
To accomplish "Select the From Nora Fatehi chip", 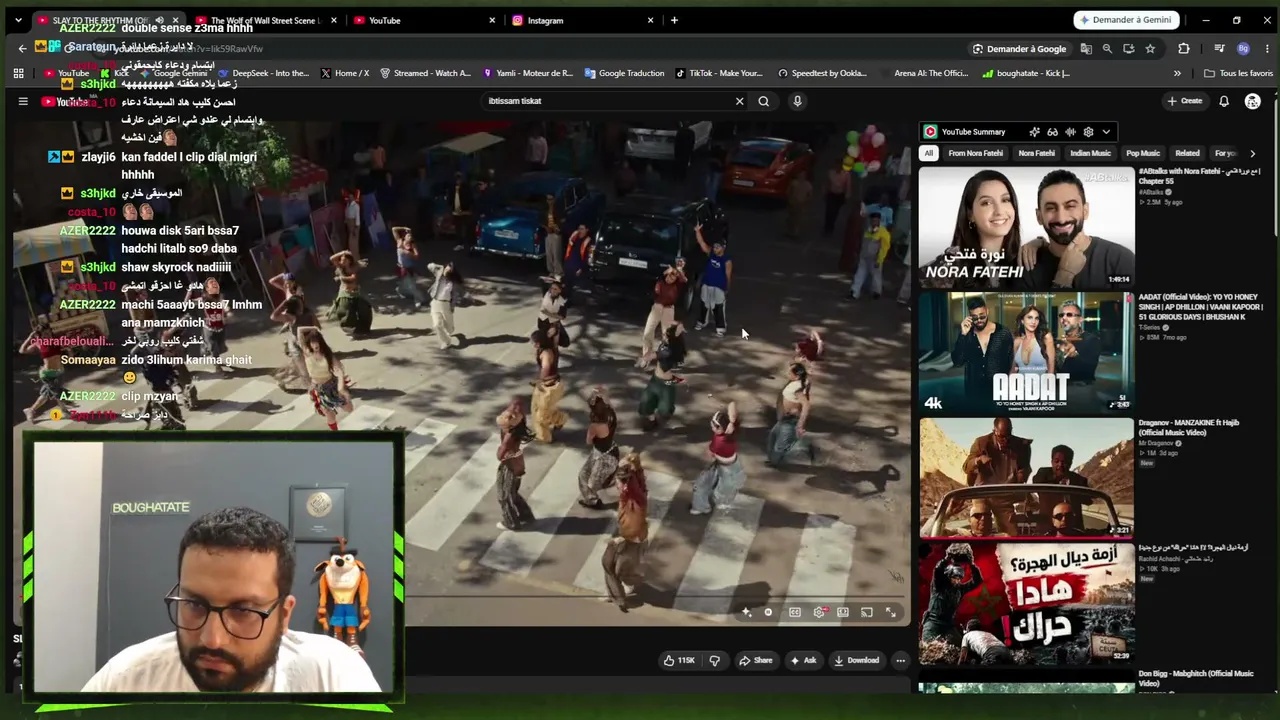I will [975, 153].
